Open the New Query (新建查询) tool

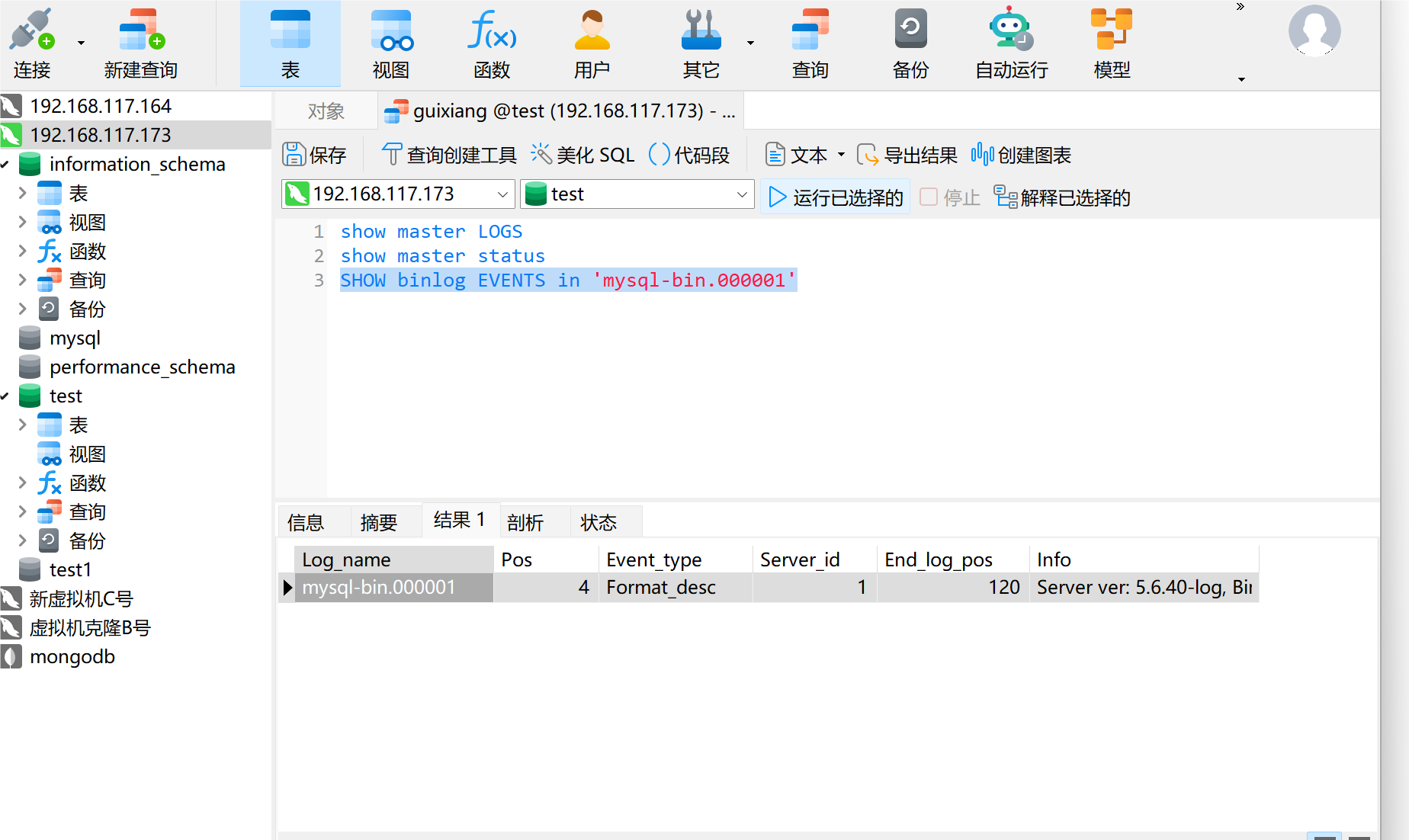tap(141, 43)
